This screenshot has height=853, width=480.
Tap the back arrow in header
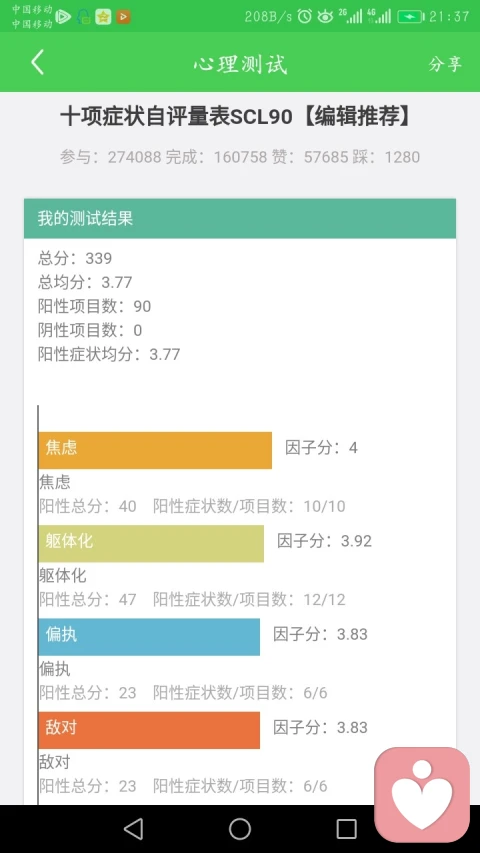tap(37, 63)
